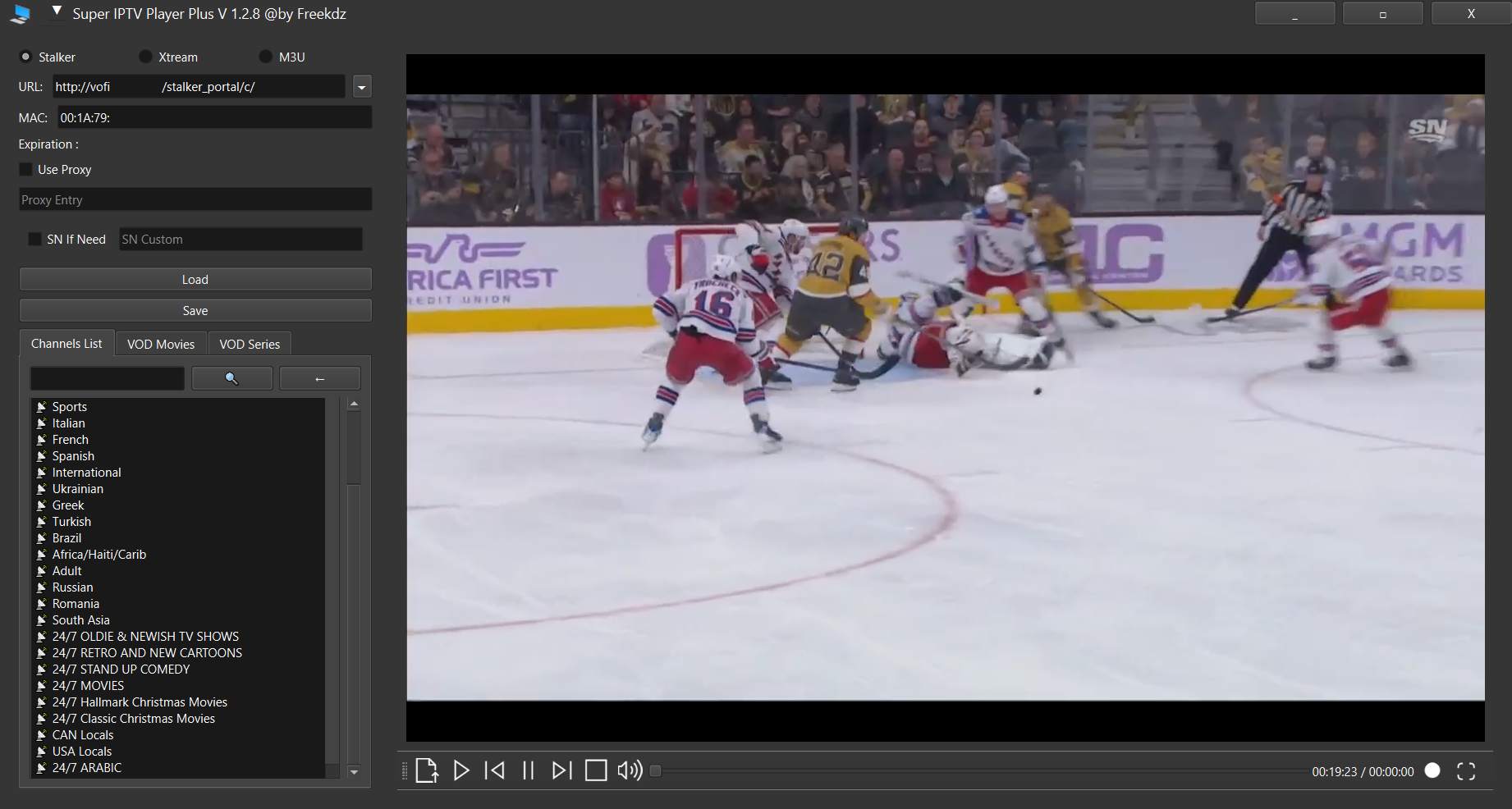Click the open file icon in player controls
Screen dimensions: 1512x809
(x=426, y=770)
